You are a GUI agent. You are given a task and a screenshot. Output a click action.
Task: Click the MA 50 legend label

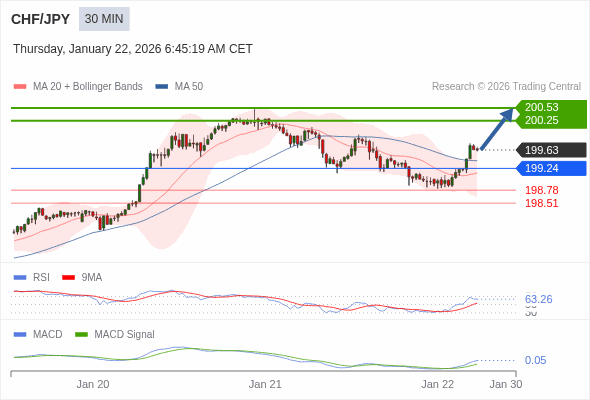[x=189, y=87]
